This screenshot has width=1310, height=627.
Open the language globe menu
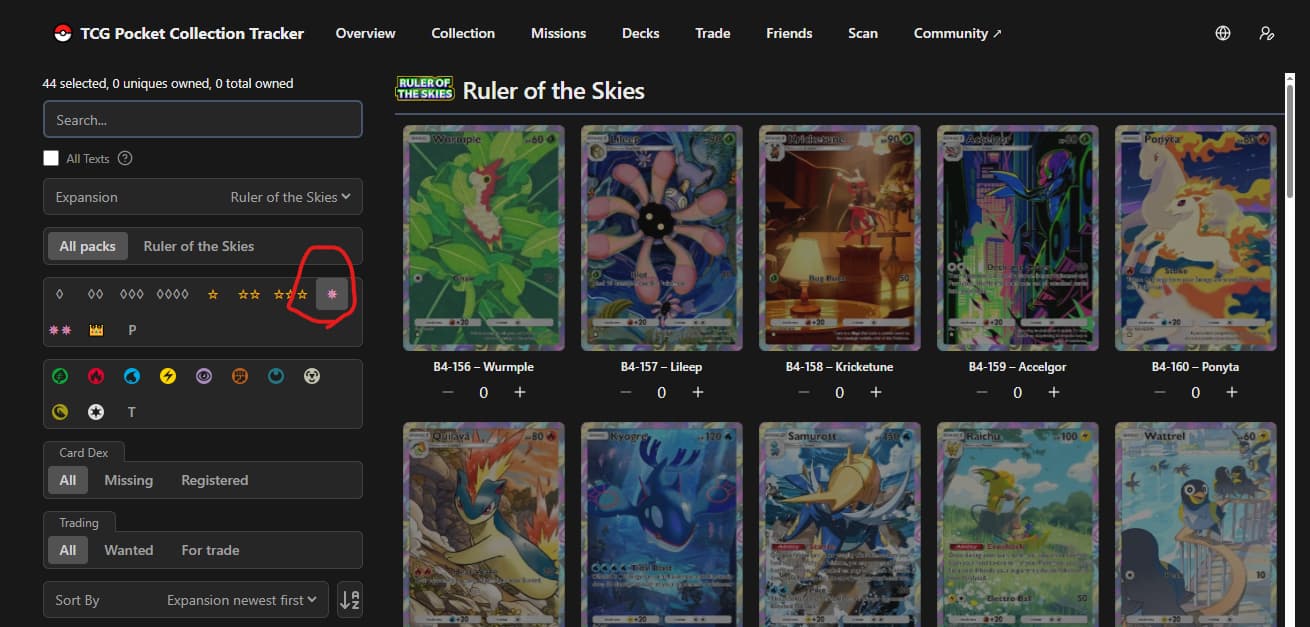tap(1223, 33)
